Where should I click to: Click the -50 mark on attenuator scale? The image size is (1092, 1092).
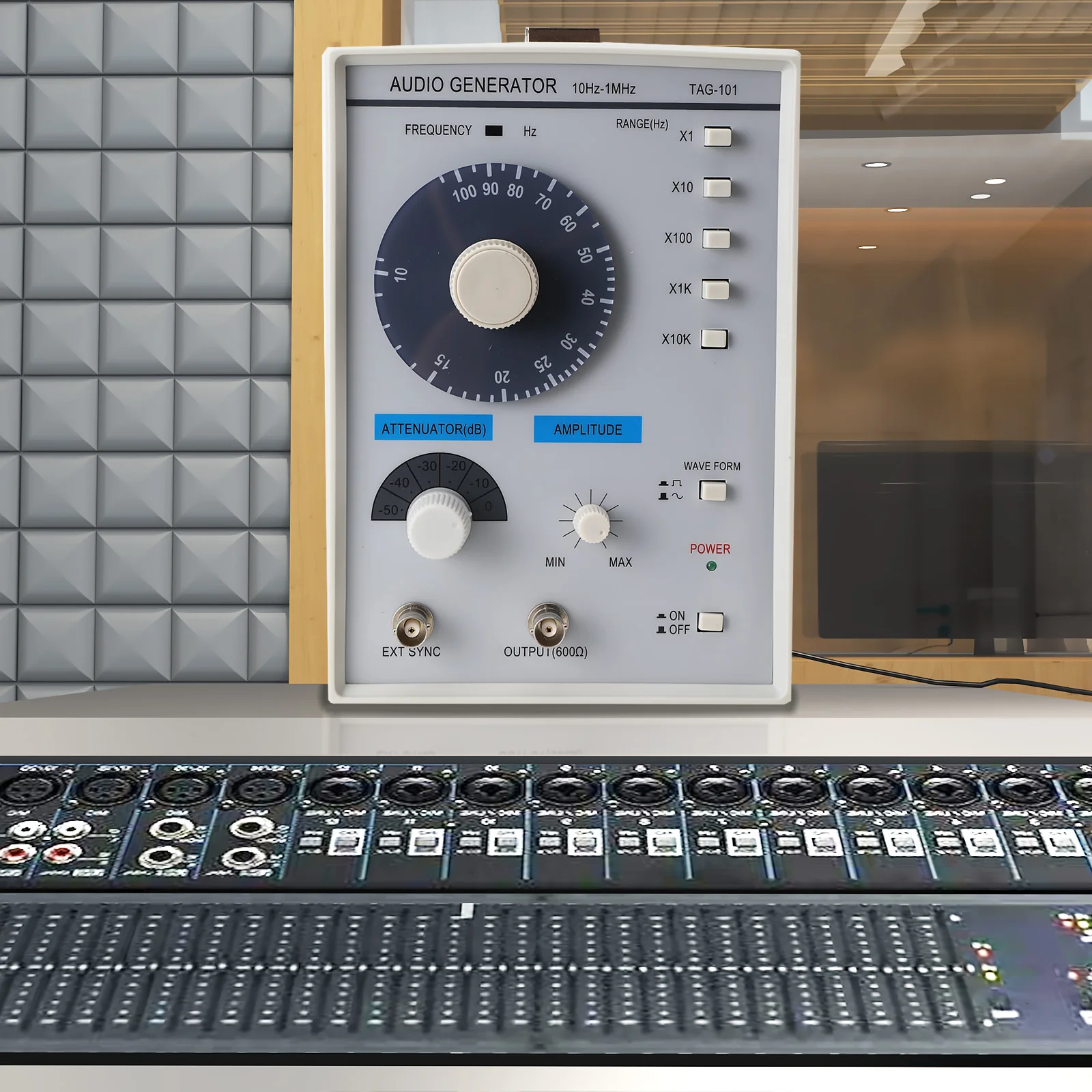coord(388,510)
